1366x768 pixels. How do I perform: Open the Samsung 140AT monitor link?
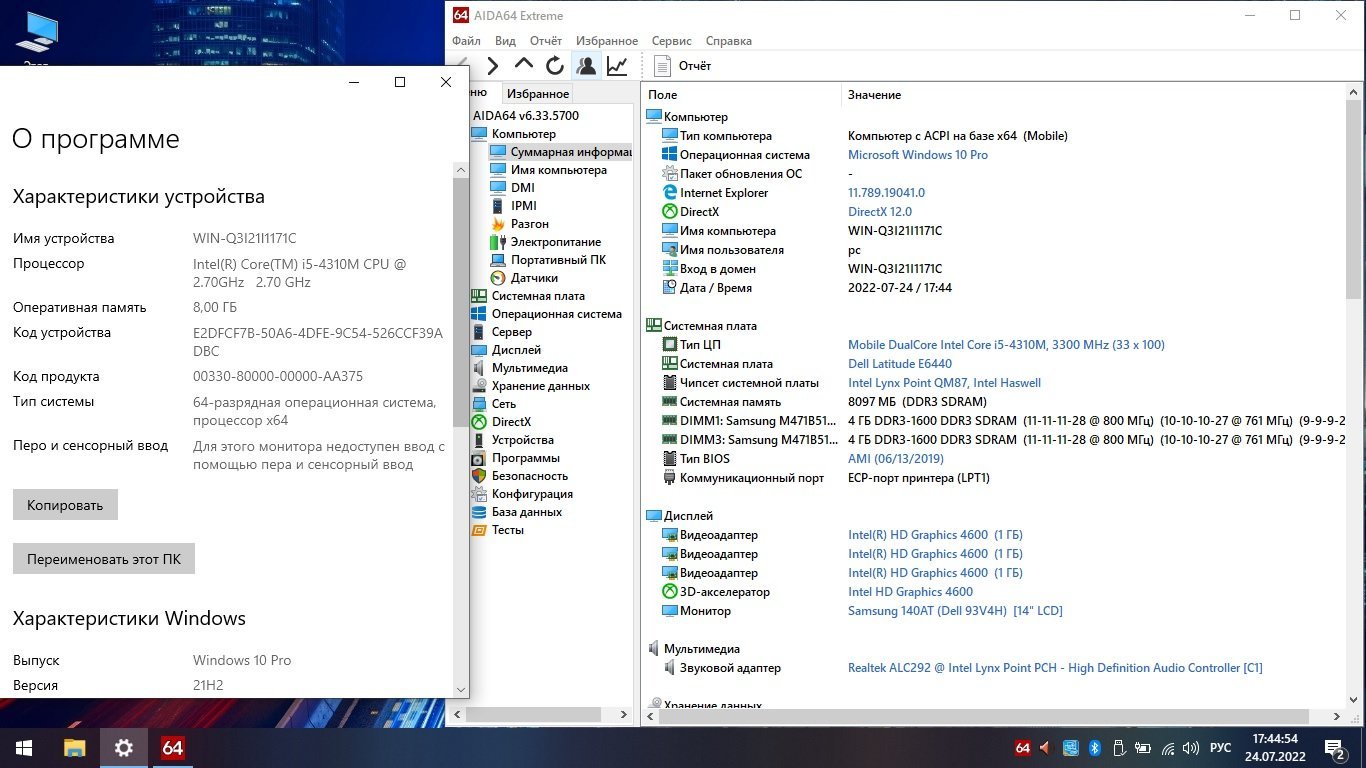click(955, 611)
